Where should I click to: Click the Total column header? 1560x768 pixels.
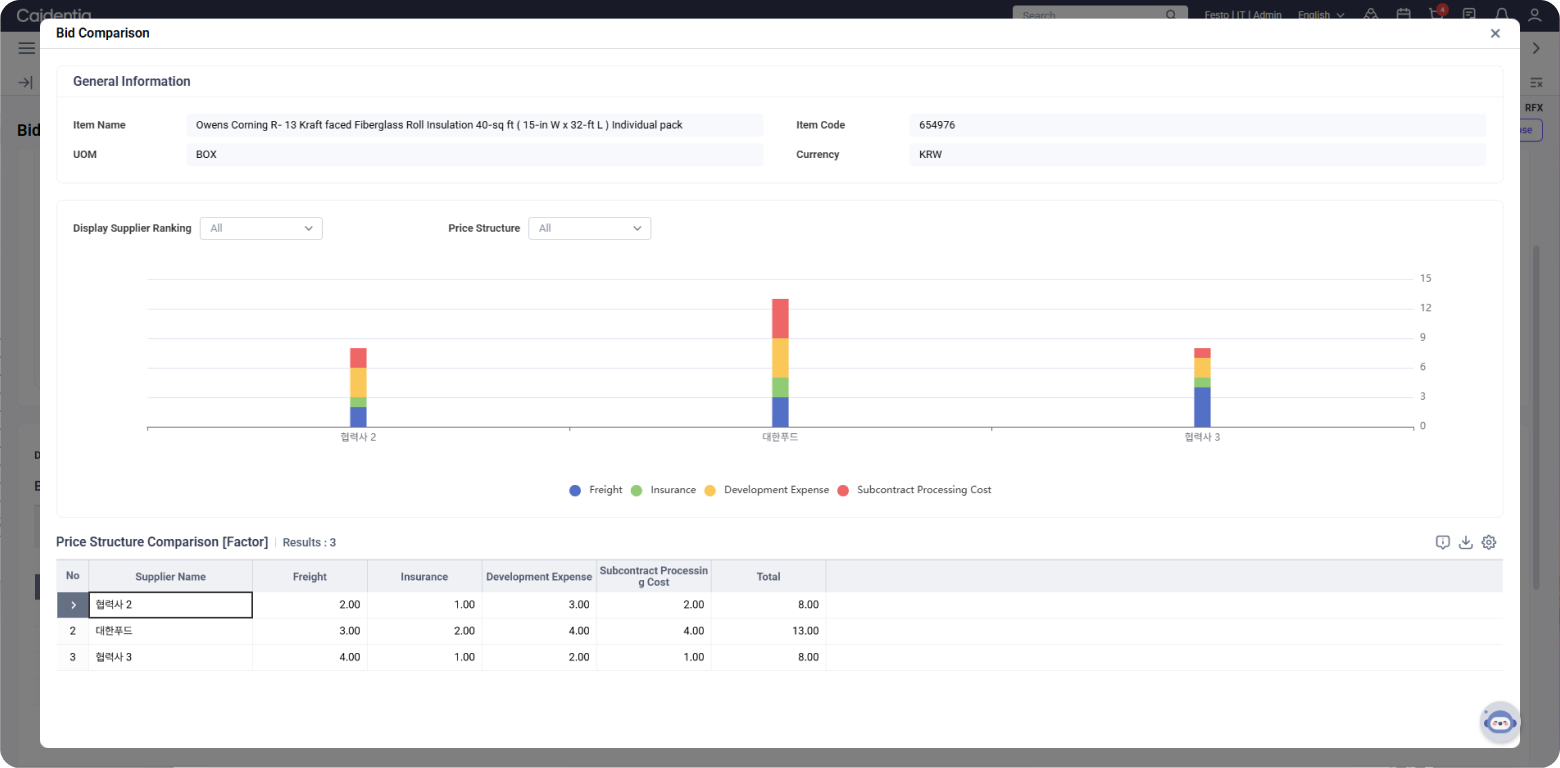(x=768, y=576)
